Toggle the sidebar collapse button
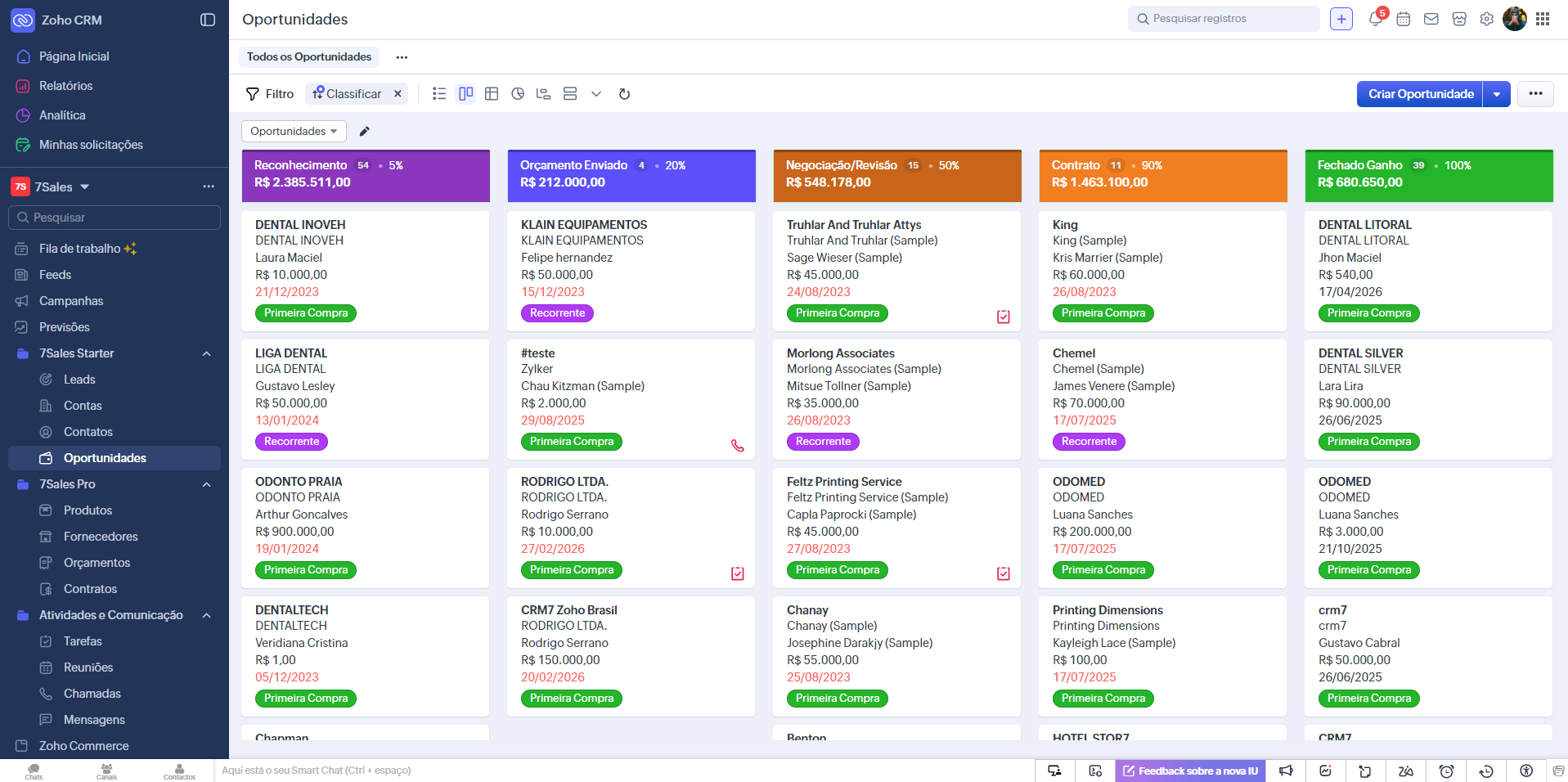 208,20
